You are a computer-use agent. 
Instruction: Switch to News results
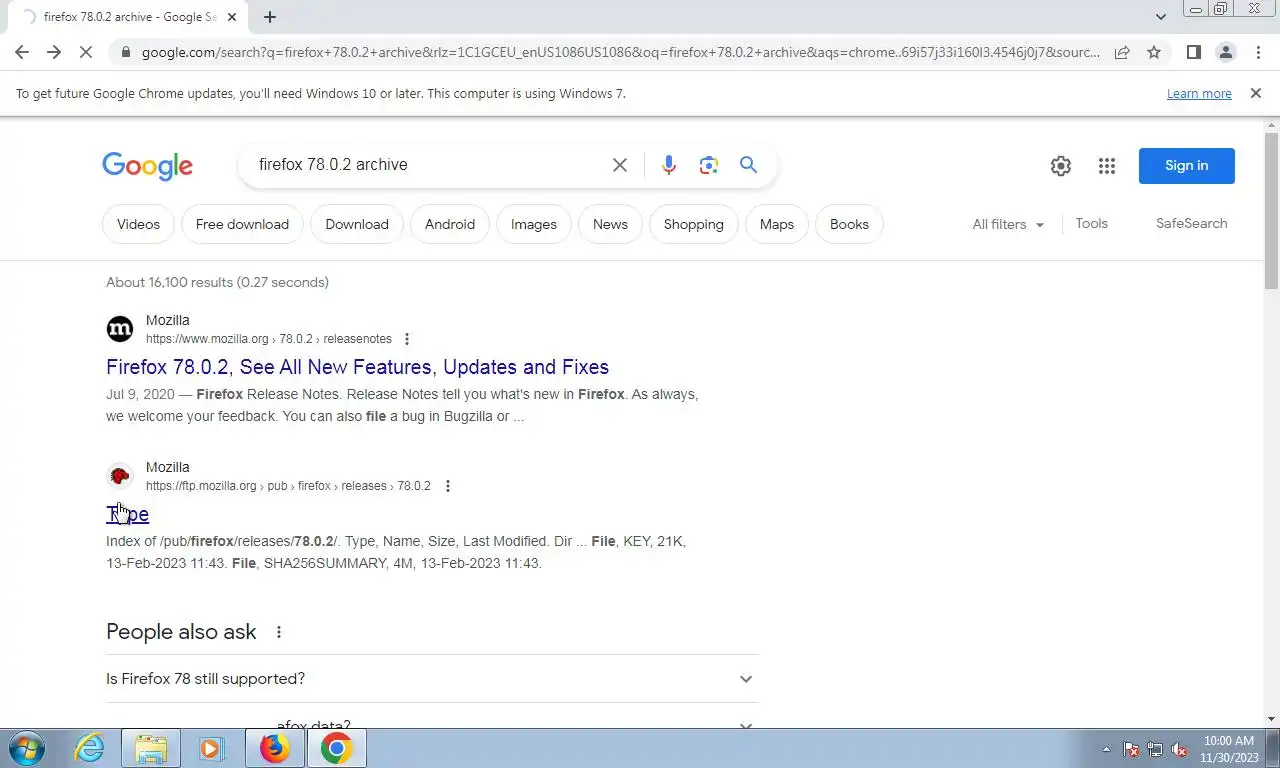tap(610, 224)
